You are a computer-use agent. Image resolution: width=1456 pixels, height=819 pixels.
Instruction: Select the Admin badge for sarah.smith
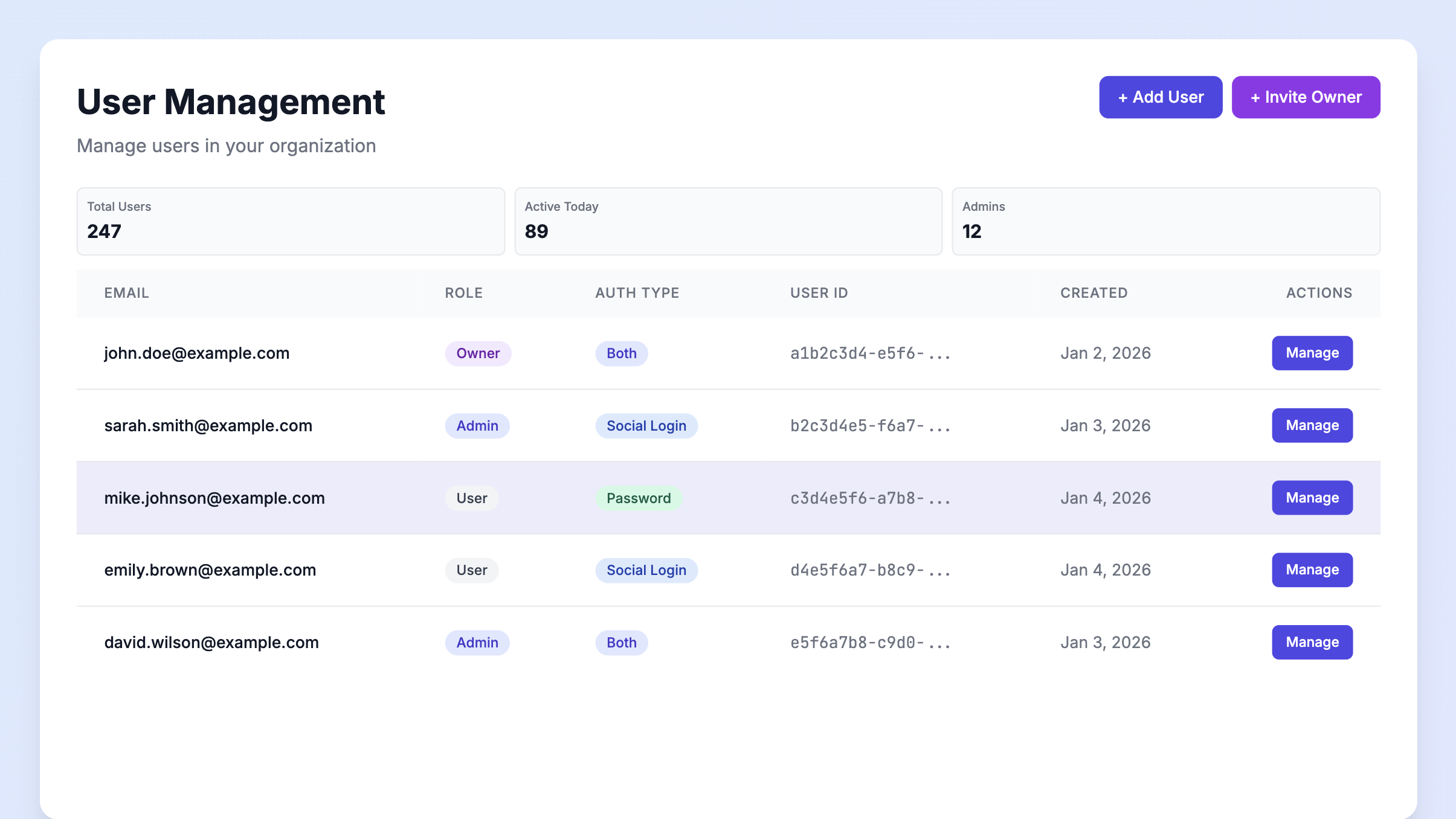(x=477, y=425)
